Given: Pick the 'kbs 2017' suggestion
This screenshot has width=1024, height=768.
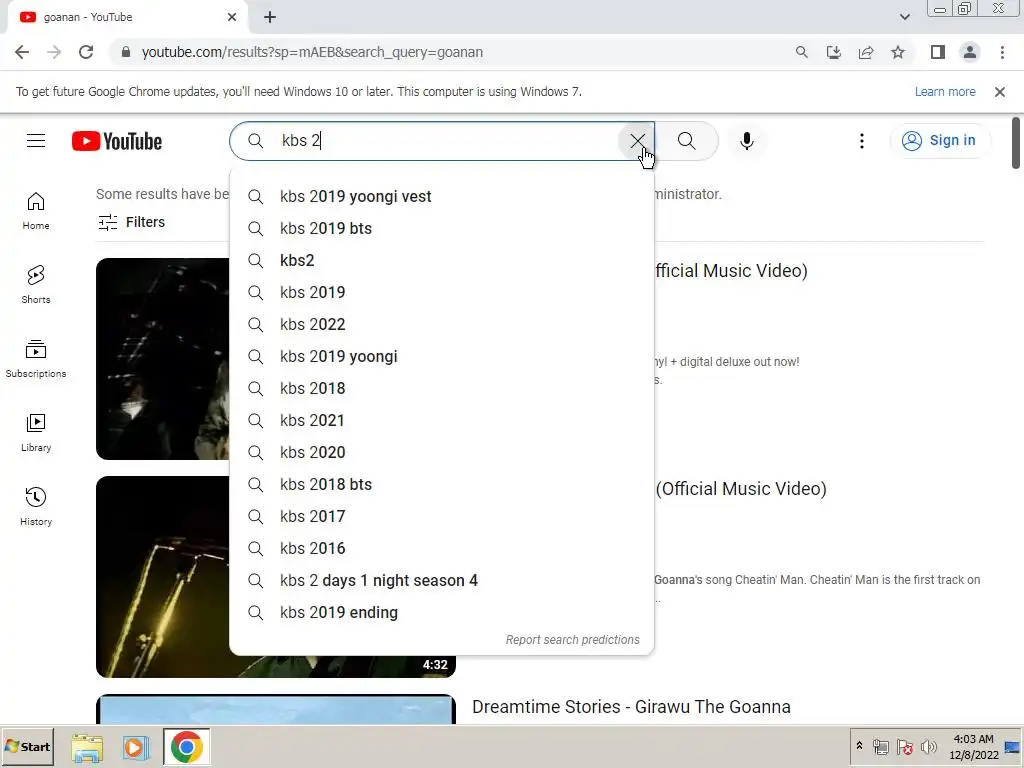Looking at the screenshot, I should [x=441, y=517].
